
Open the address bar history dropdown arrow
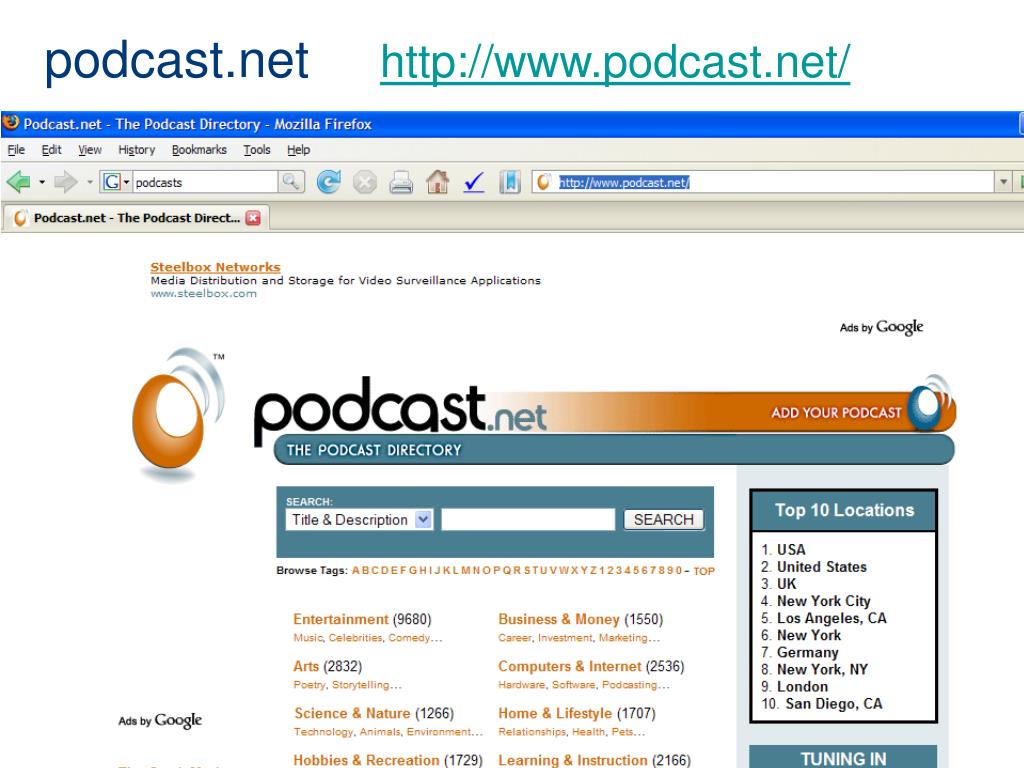pyautogui.click(x=1003, y=182)
